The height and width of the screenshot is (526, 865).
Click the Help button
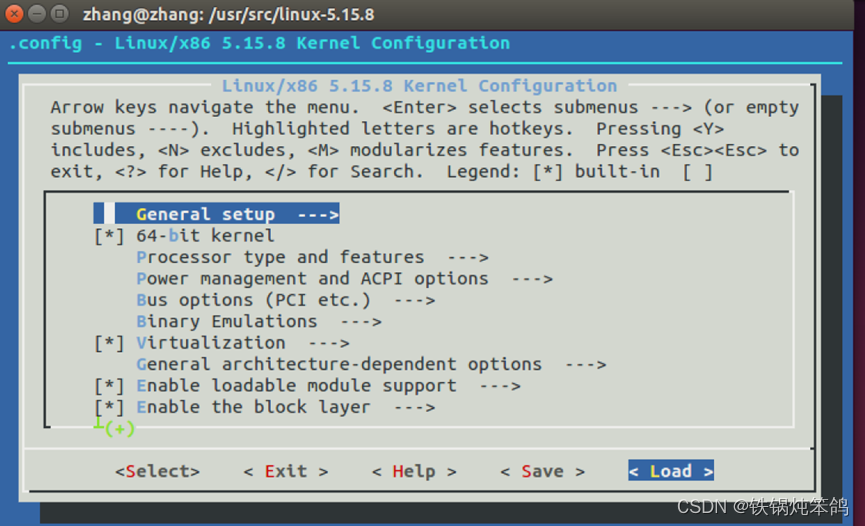coord(414,471)
